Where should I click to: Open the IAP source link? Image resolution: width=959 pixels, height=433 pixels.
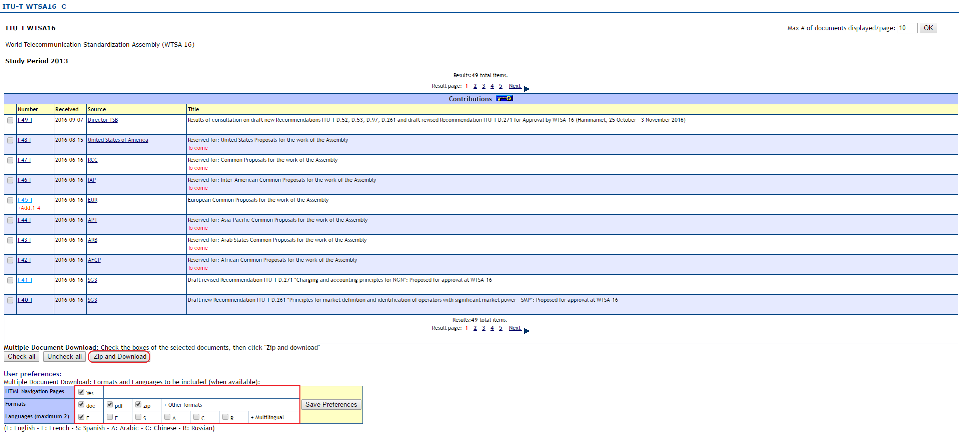92,180
